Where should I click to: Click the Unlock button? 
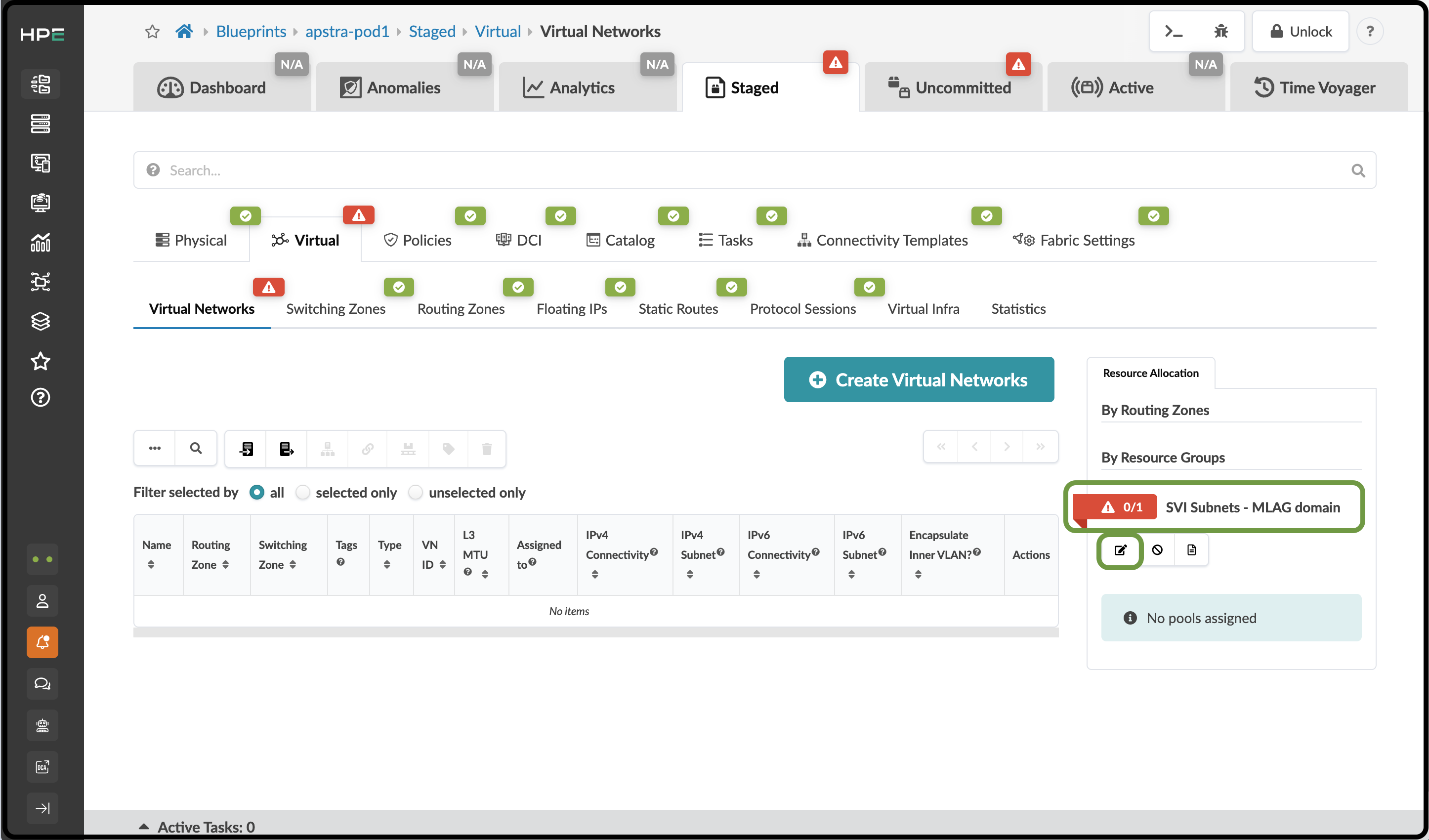coord(1300,31)
